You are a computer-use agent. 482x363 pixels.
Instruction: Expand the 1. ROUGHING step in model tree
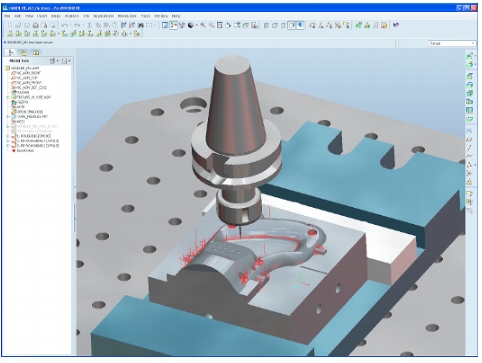click(x=8, y=136)
